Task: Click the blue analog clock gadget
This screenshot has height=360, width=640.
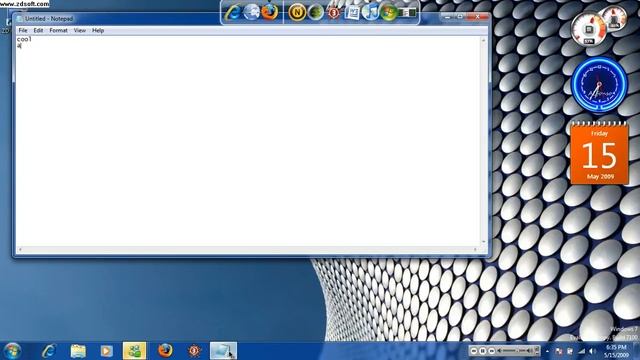Action: (599, 84)
